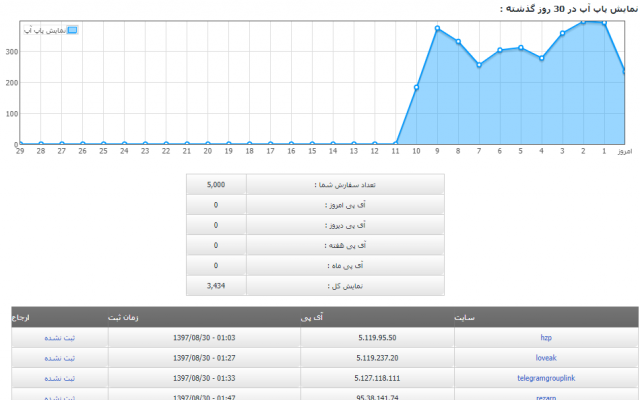Click the blue legend swatch for نمایش پاپ آپ
Screen dimensions: 640x400
[72, 30]
